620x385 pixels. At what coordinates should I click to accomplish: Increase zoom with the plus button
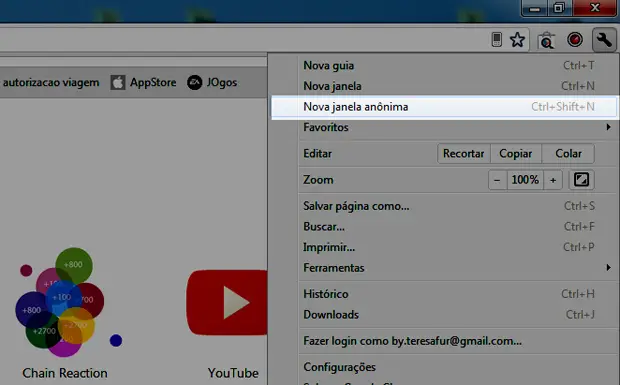(x=553, y=180)
